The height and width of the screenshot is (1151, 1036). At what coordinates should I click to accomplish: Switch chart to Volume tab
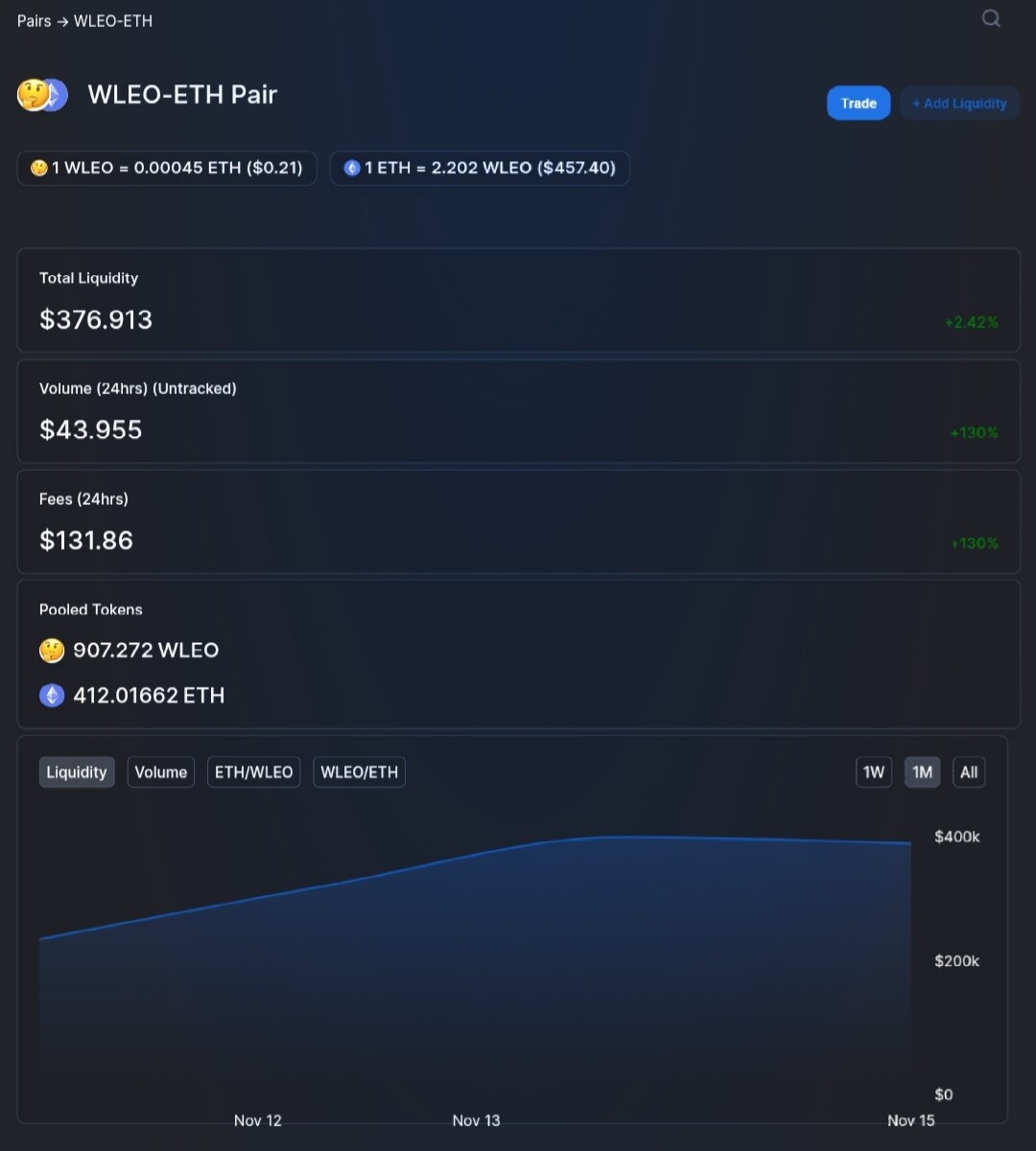tap(161, 772)
